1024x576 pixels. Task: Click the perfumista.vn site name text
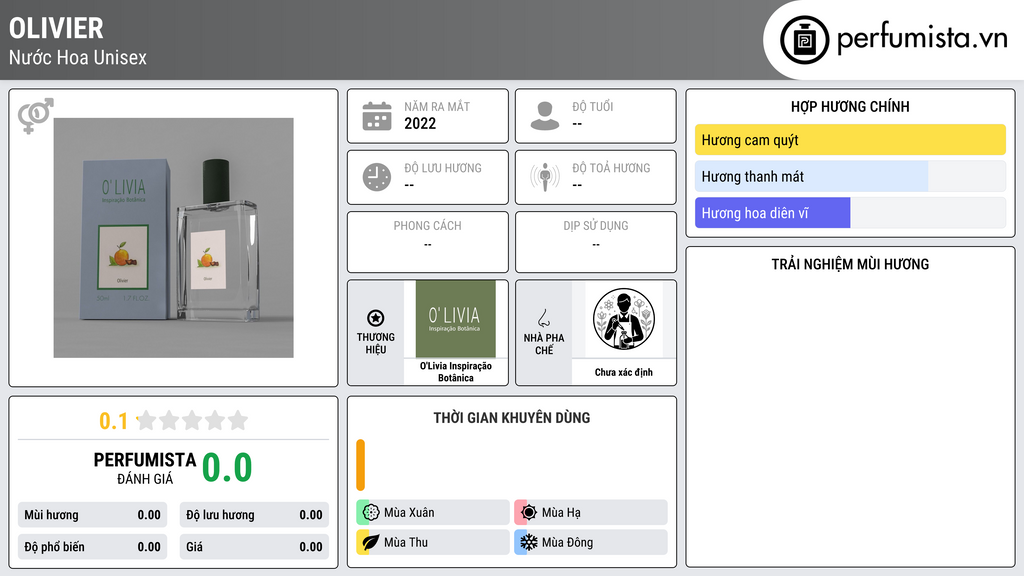click(x=922, y=39)
